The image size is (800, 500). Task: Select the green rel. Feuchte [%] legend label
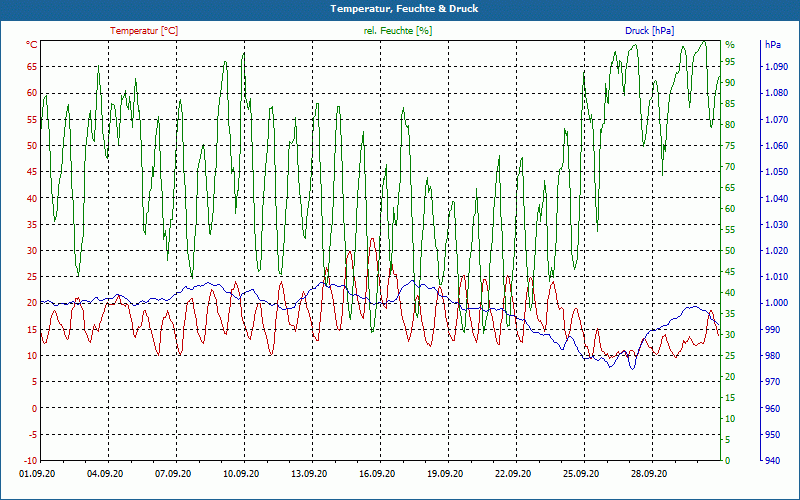(397, 31)
